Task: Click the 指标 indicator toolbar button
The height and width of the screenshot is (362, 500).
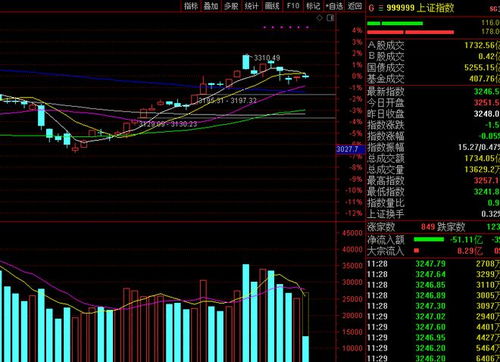Action: point(191,6)
